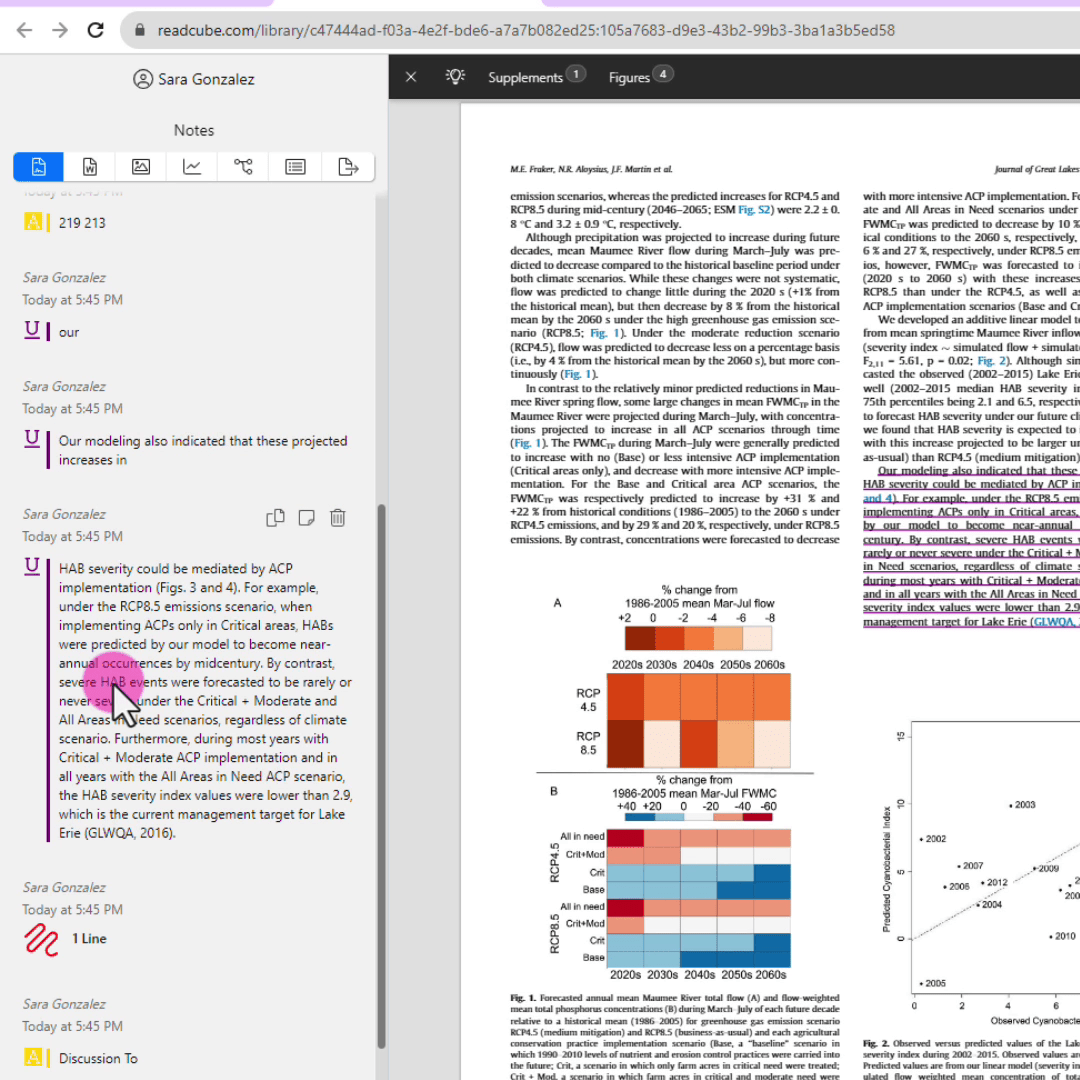Switch to the images tab in Notes
Viewport: 1080px width, 1080px height.
click(x=141, y=167)
